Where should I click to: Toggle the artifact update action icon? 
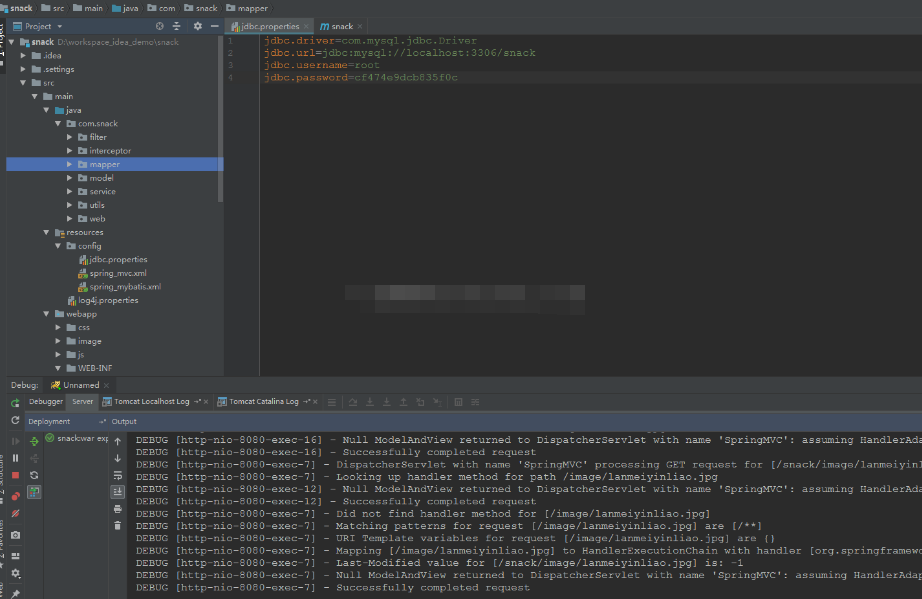tap(34, 492)
